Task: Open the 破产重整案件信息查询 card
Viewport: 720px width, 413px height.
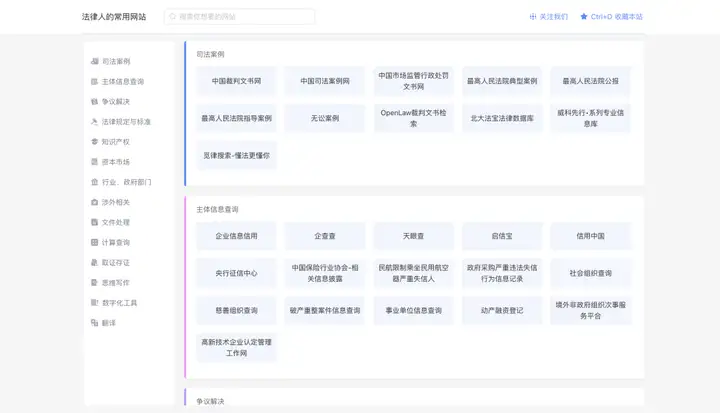Action: pos(325,311)
